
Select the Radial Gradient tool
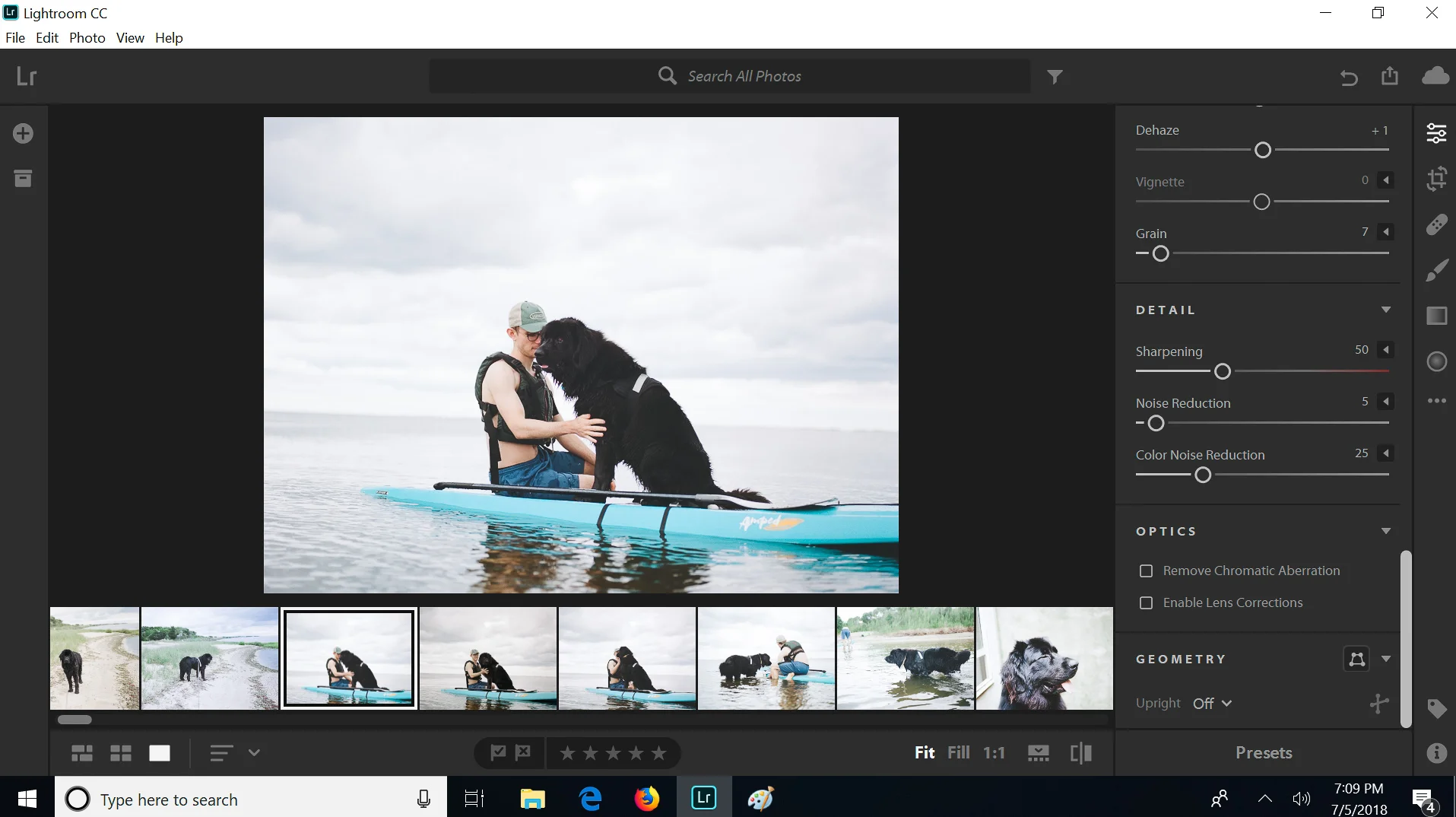pyautogui.click(x=1436, y=361)
